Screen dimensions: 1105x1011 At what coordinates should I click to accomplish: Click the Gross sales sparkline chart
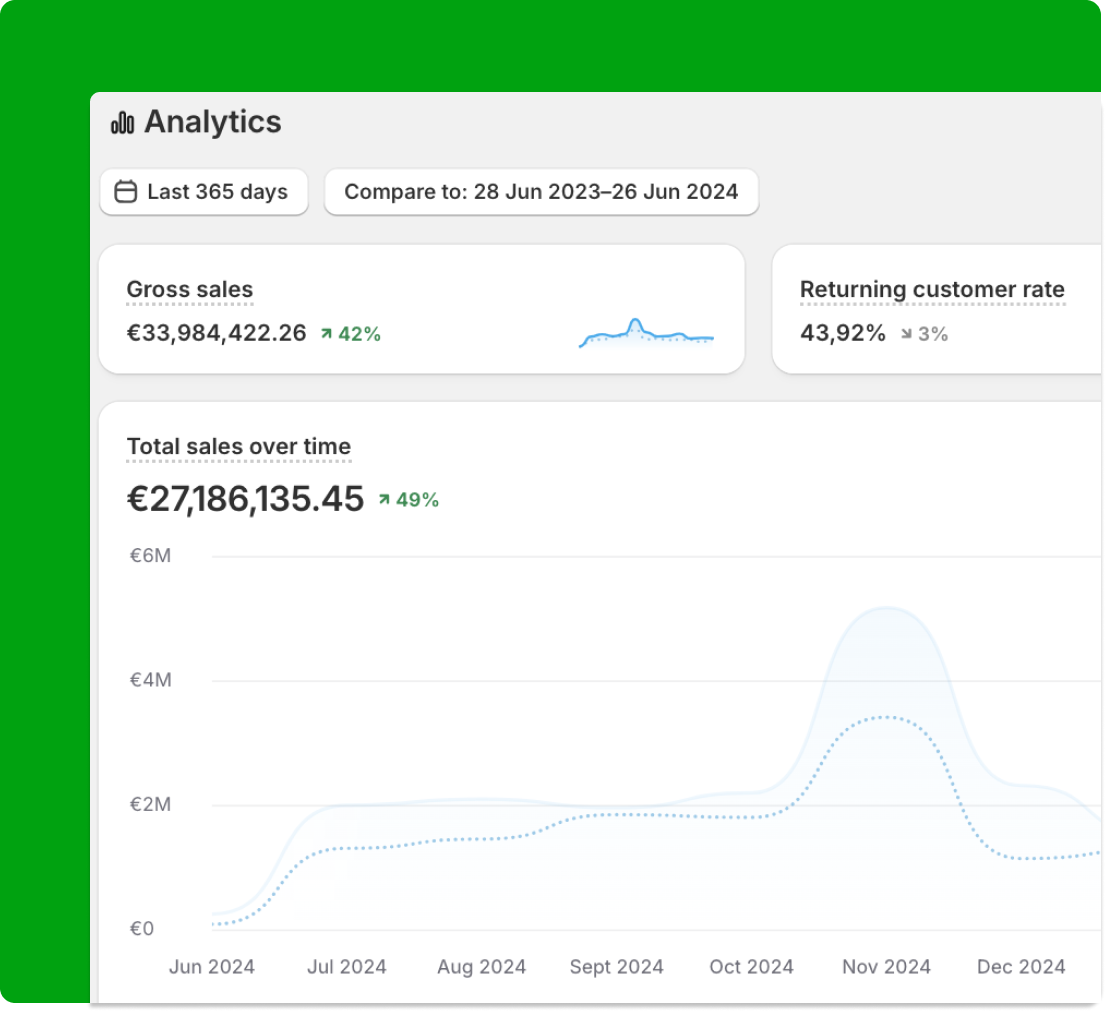(x=646, y=333)
